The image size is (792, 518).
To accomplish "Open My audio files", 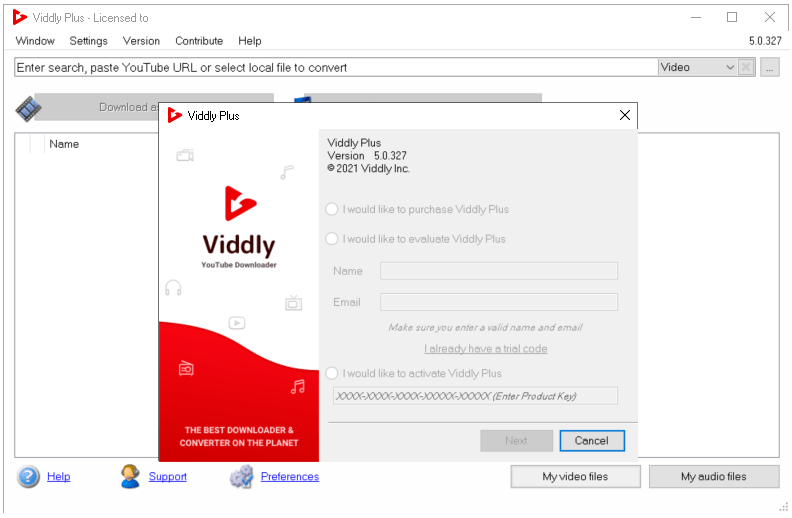I will pos(714,477).
